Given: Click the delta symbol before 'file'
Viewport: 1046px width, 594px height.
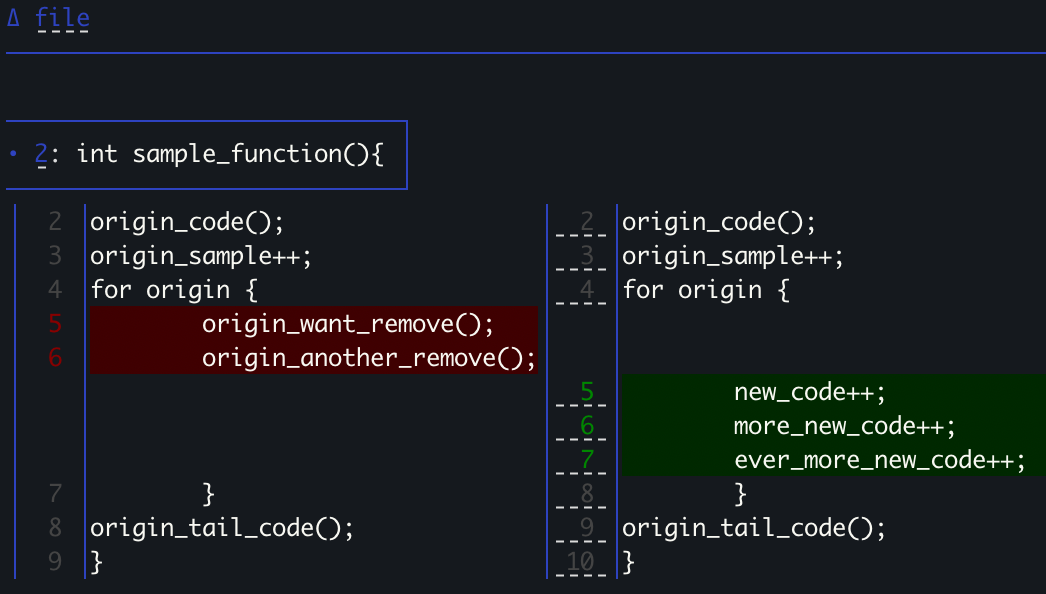Looking at the screenshot, I should pos(13,18).
